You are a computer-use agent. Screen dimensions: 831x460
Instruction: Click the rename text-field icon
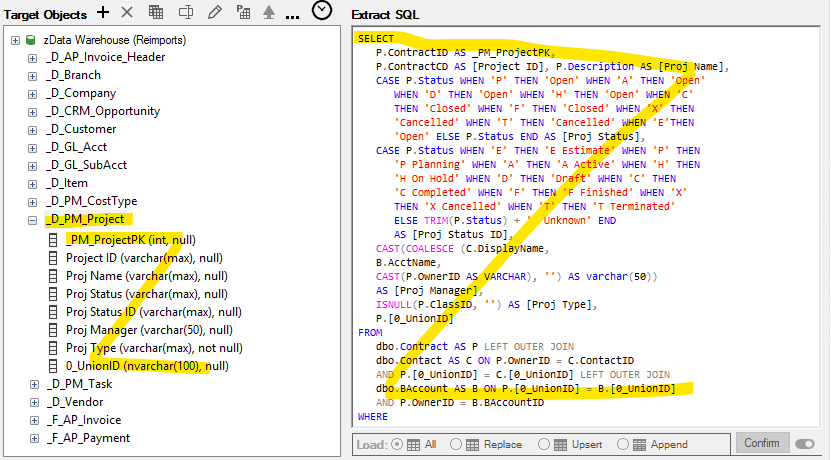(x=185, y=12)
